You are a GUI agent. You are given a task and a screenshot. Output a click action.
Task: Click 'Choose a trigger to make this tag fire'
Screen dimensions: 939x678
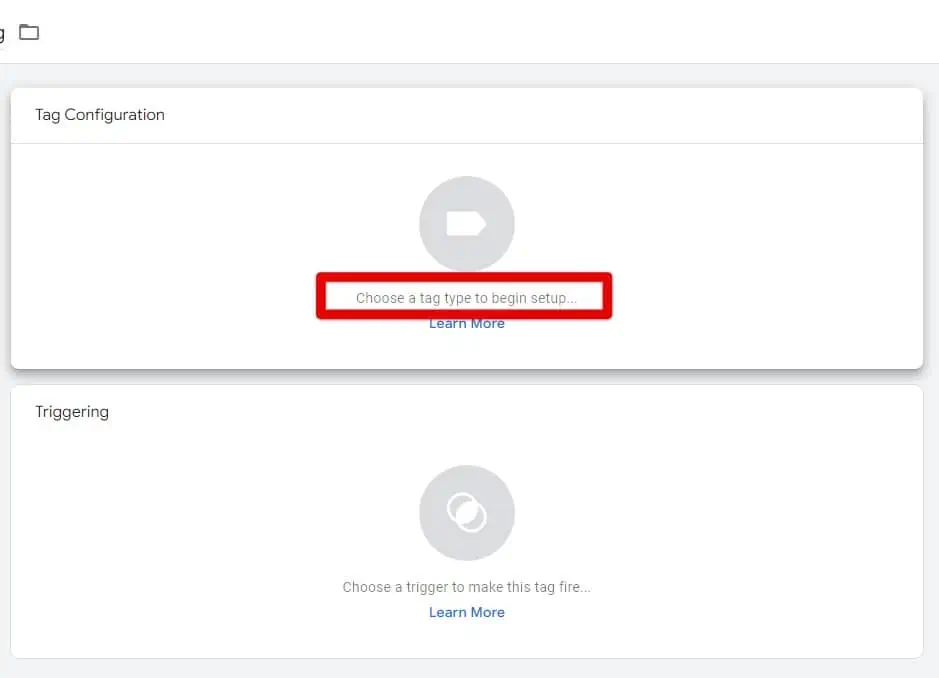(x=466, y=587)
